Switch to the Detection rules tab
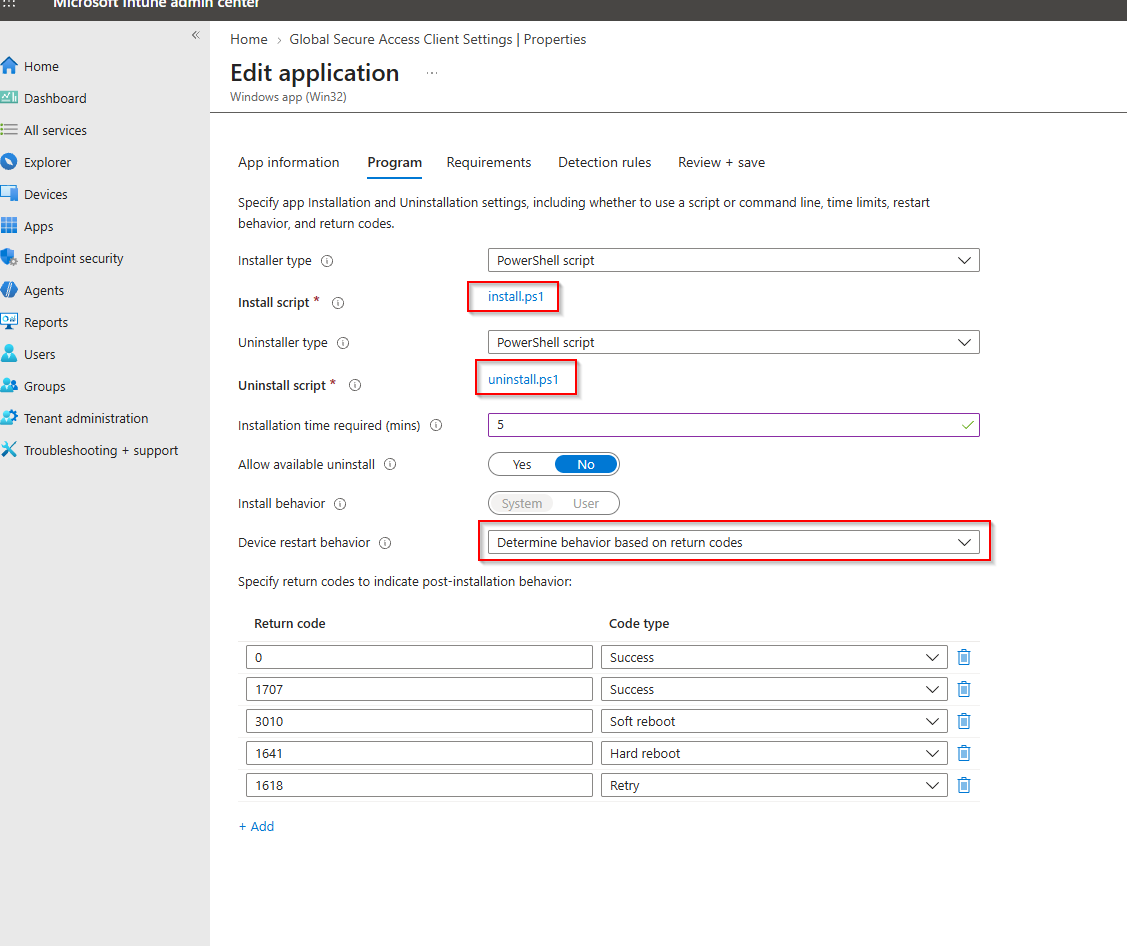 604,162
